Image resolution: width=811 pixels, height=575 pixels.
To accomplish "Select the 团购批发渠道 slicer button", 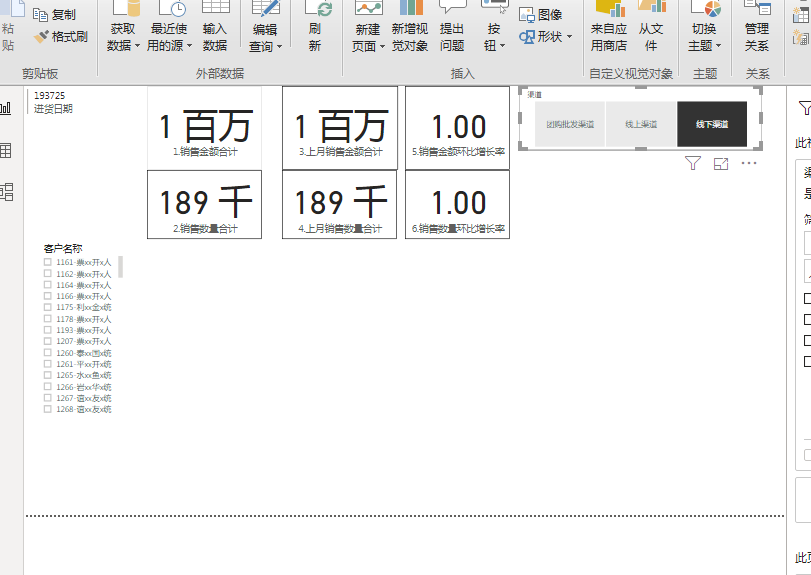I will point(570,124).
